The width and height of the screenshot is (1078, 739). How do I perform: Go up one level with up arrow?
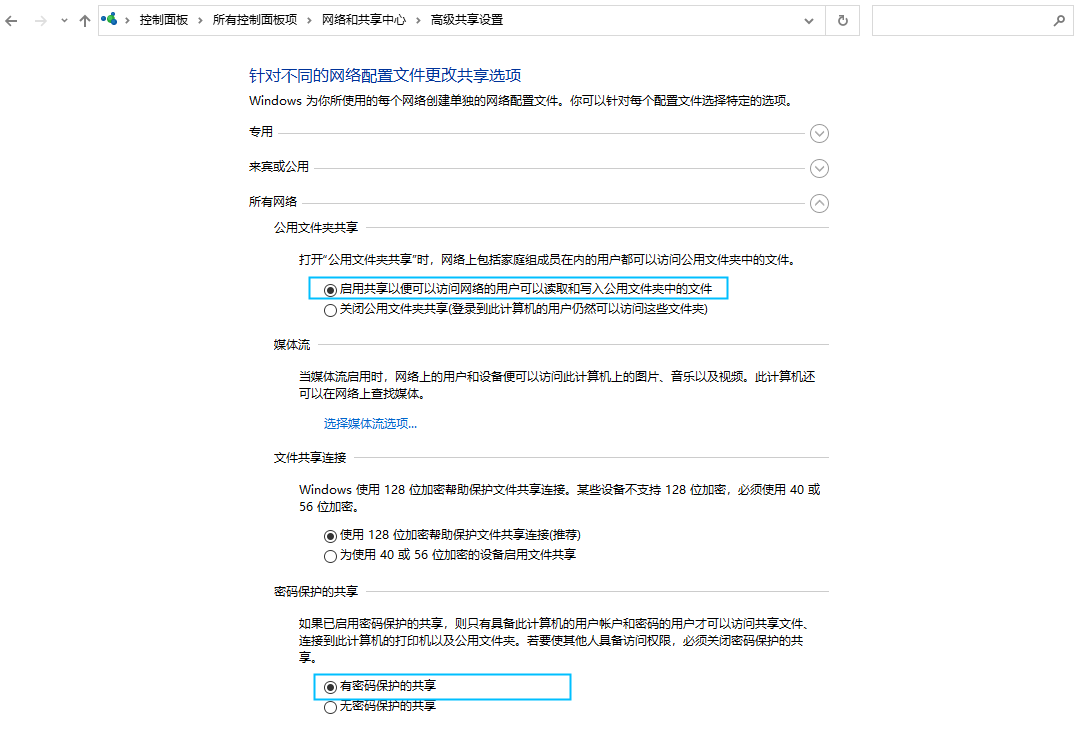(85, 21)
